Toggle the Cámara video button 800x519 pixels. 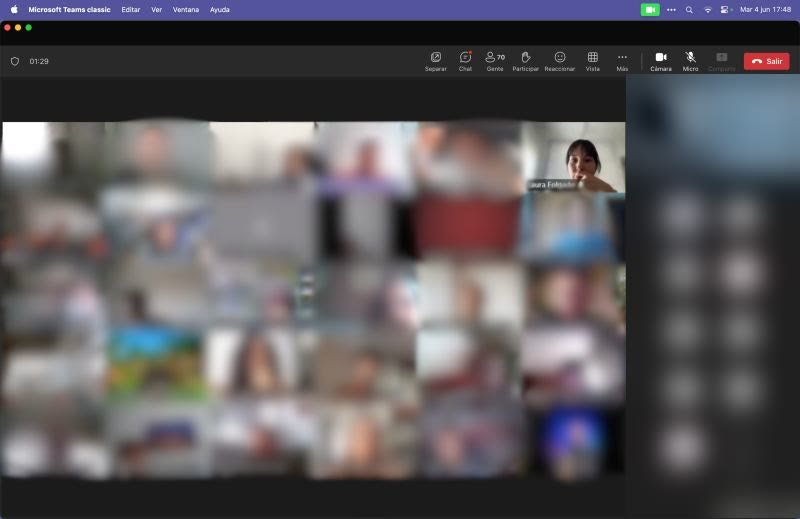pyautogui.click(x=661, y=61)
